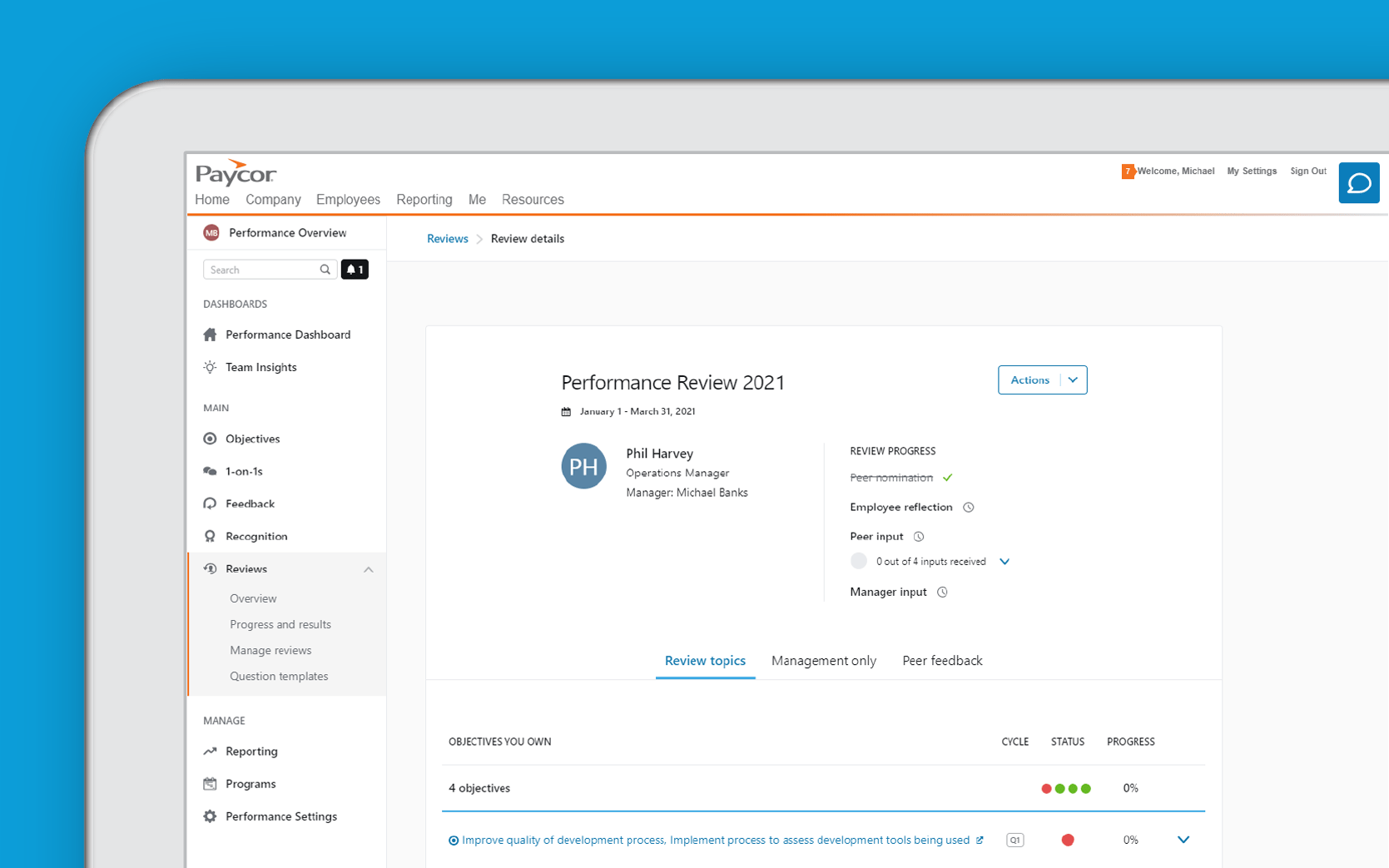Click Sign Out
1389x868 pixels.
[x=1308, y=171]
